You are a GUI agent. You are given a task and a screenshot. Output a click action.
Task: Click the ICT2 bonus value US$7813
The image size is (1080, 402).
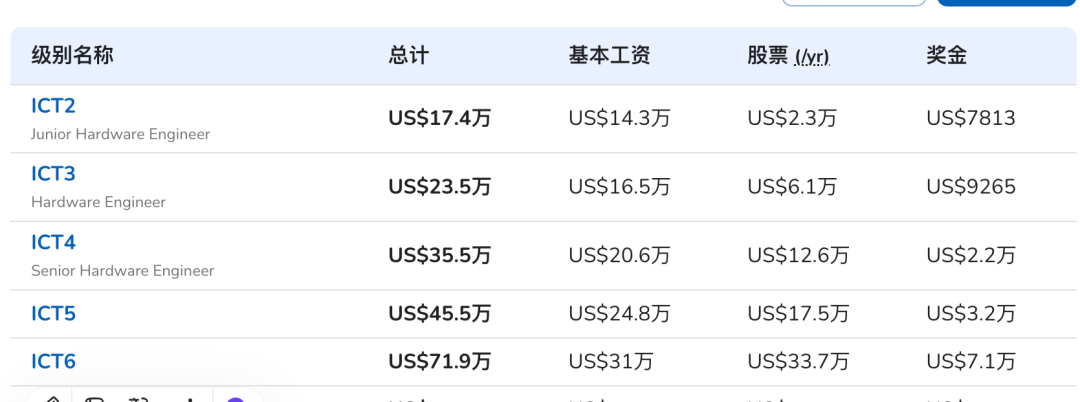point(970,119)
